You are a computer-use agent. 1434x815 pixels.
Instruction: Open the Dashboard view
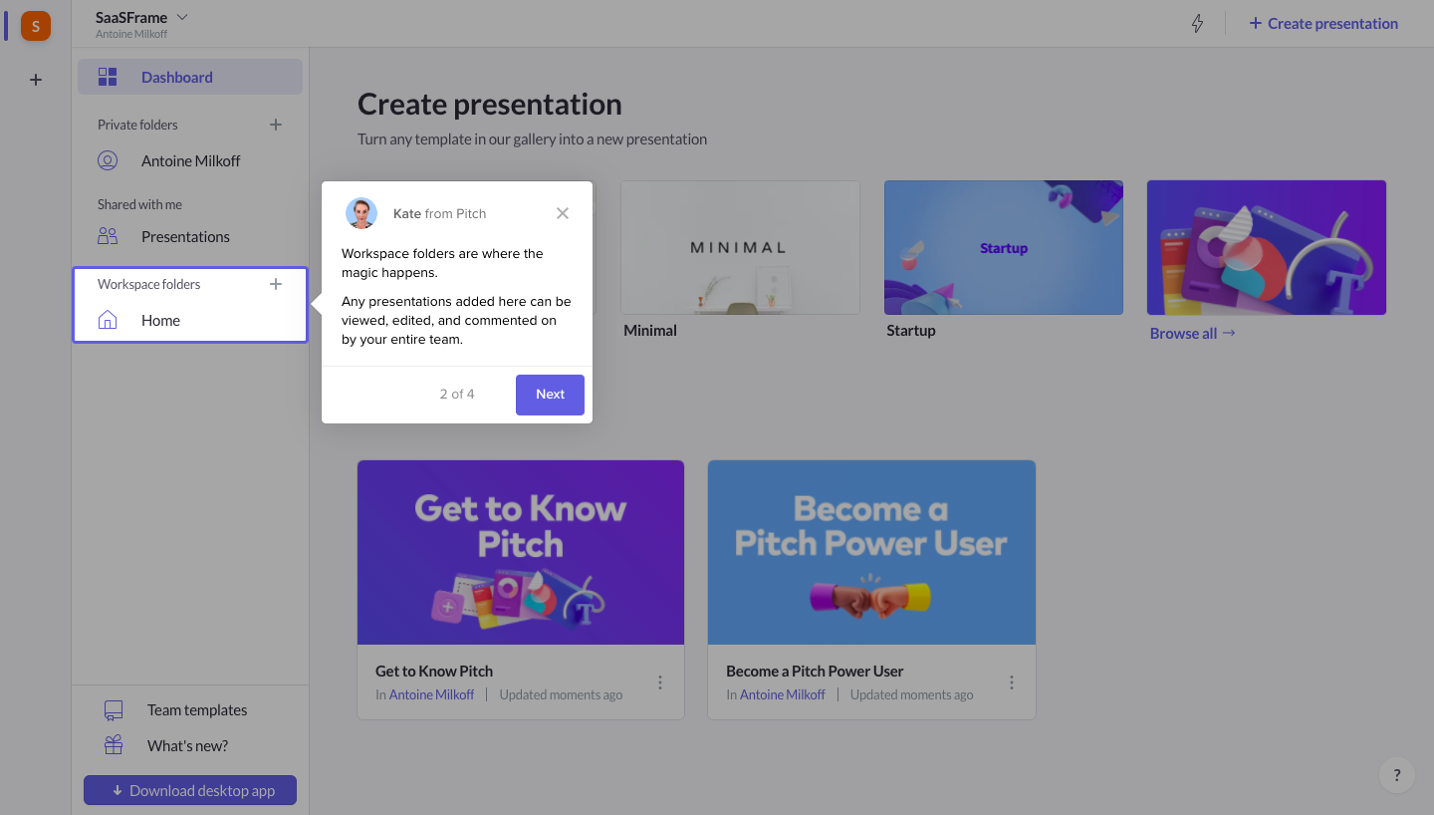pos(190,77)
